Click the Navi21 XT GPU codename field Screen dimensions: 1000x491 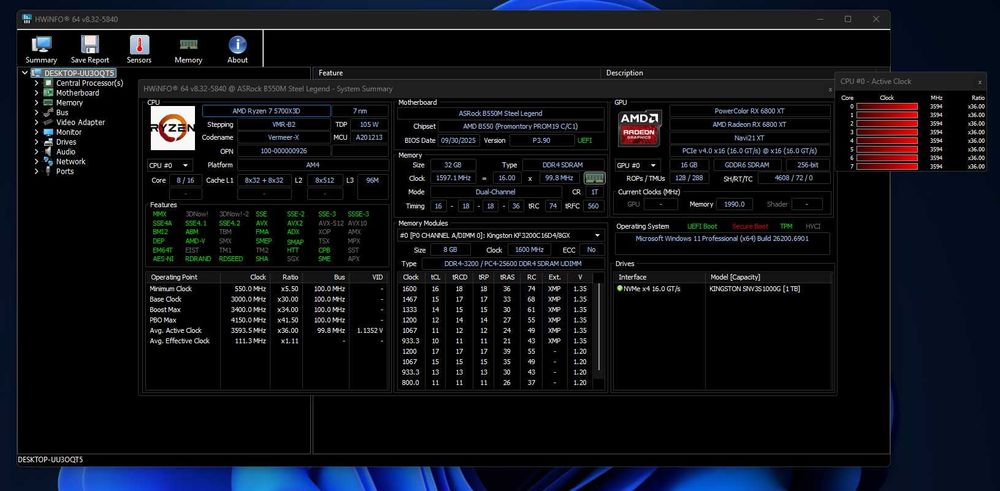(x=749, y=138)
